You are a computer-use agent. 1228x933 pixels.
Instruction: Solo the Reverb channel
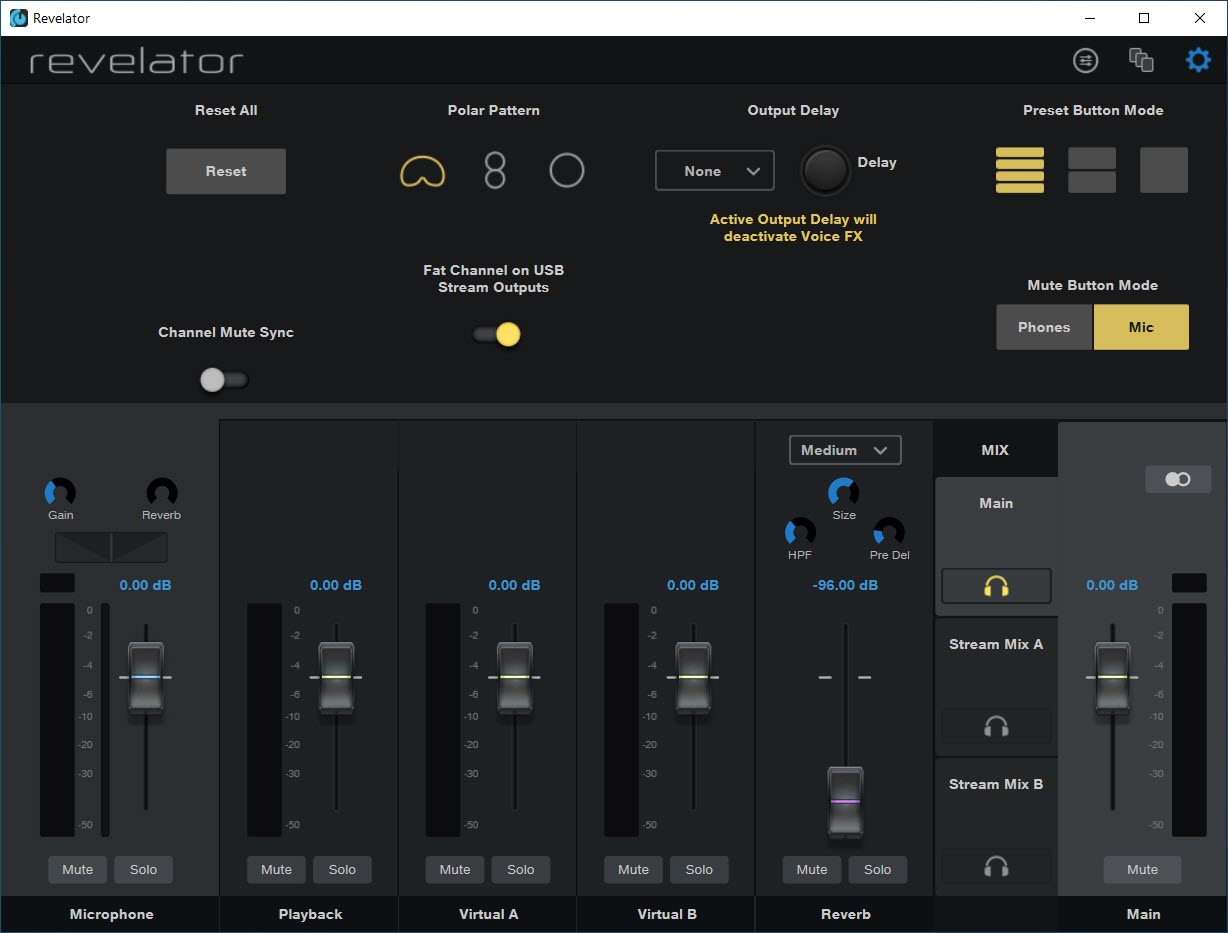[877, 870]
